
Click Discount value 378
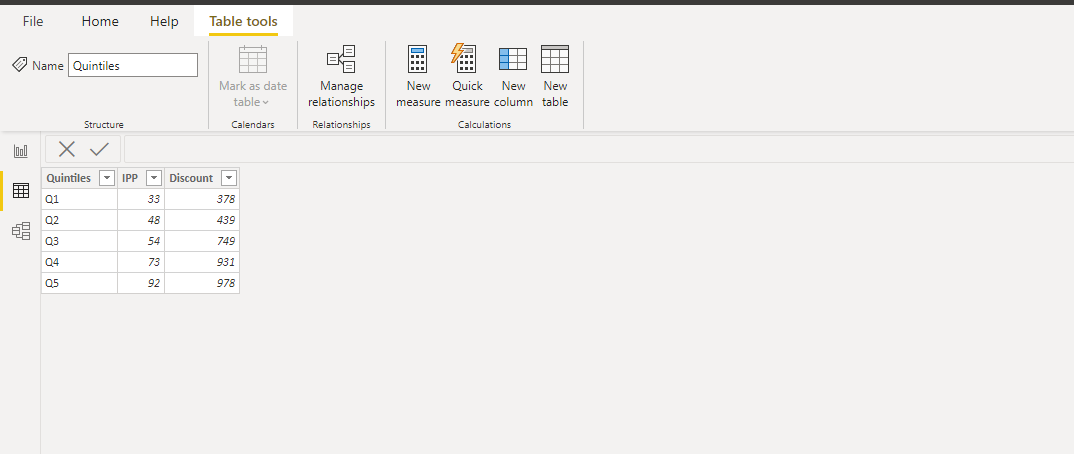tap(202, 199)
